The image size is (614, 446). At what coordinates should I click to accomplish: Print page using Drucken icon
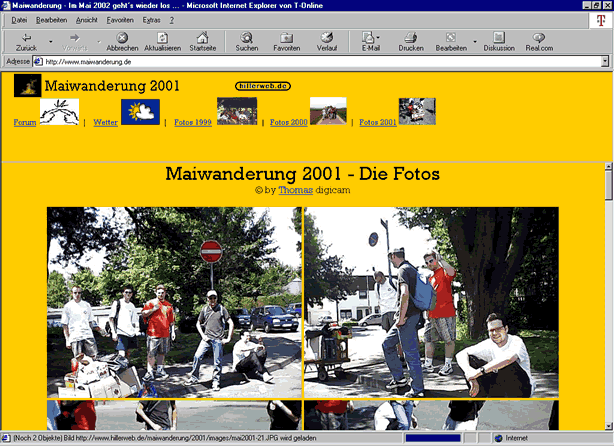pyautogui.click(x=410, y=38)
